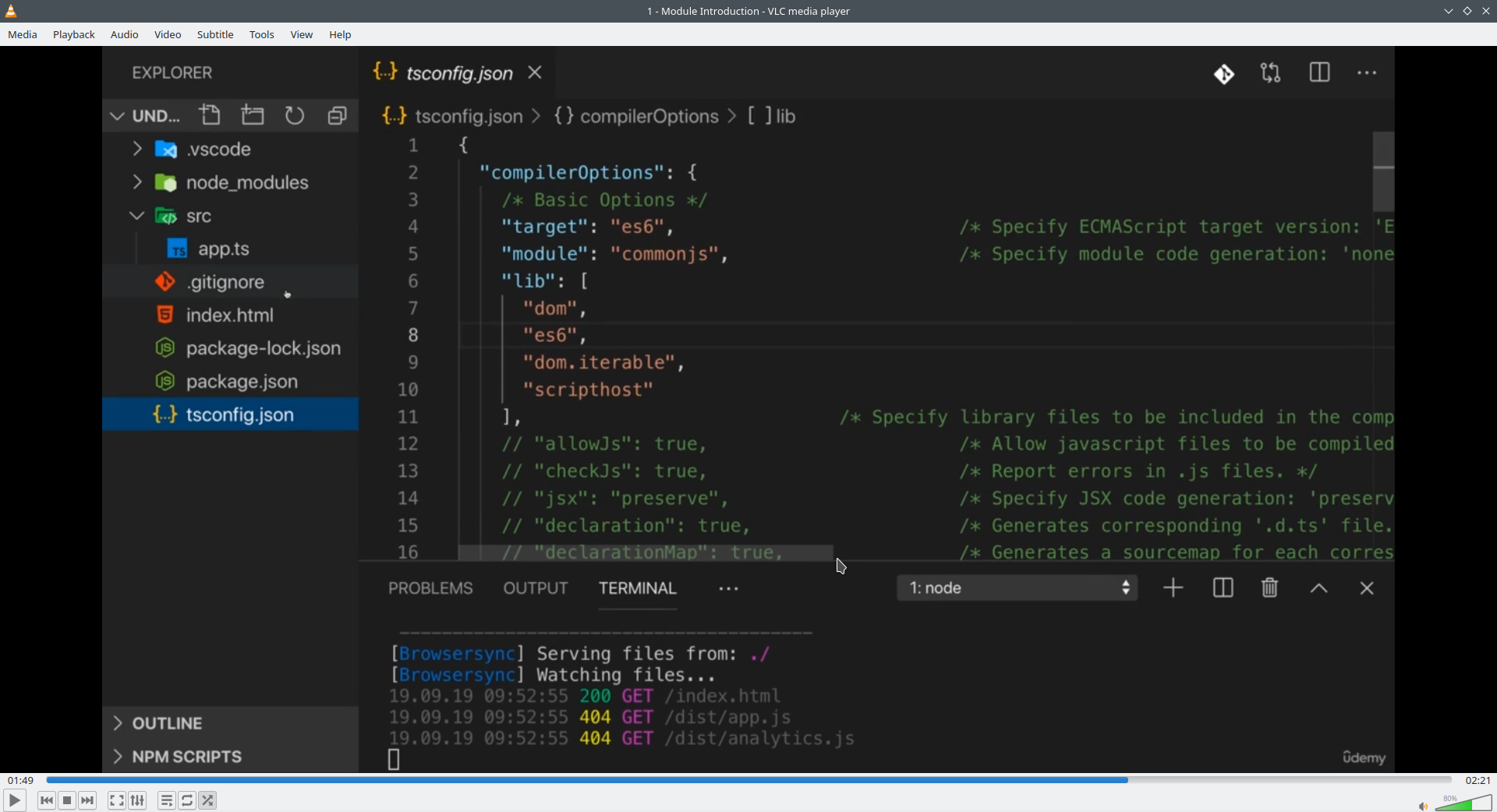Click the New Folder icon in Explorer
1497x812 pixels.
[x=253, y=115]
